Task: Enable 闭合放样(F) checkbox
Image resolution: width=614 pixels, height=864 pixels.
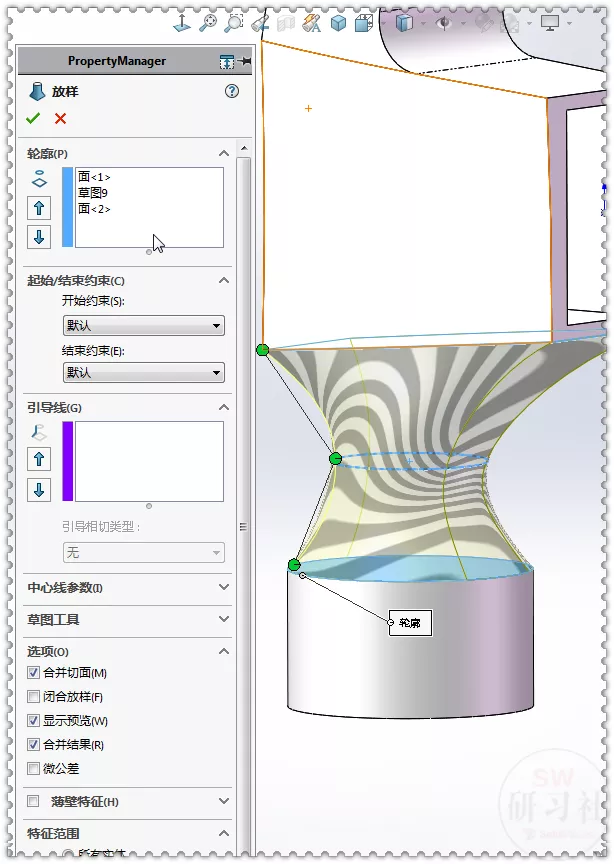Action: (34, 696)
